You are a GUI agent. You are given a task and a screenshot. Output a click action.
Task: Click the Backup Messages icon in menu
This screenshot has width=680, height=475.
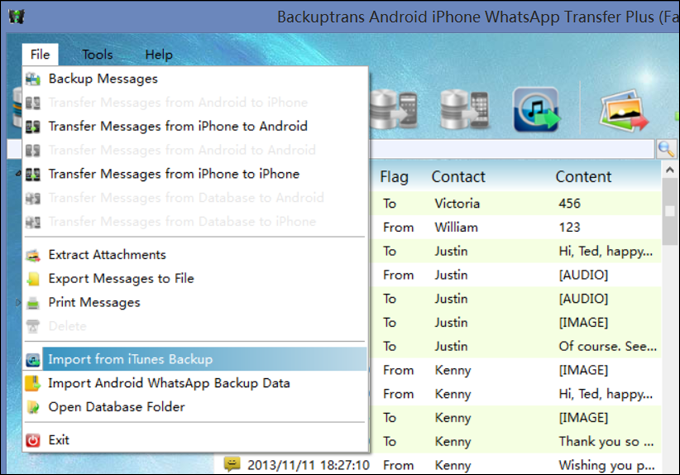click(33, 79)
